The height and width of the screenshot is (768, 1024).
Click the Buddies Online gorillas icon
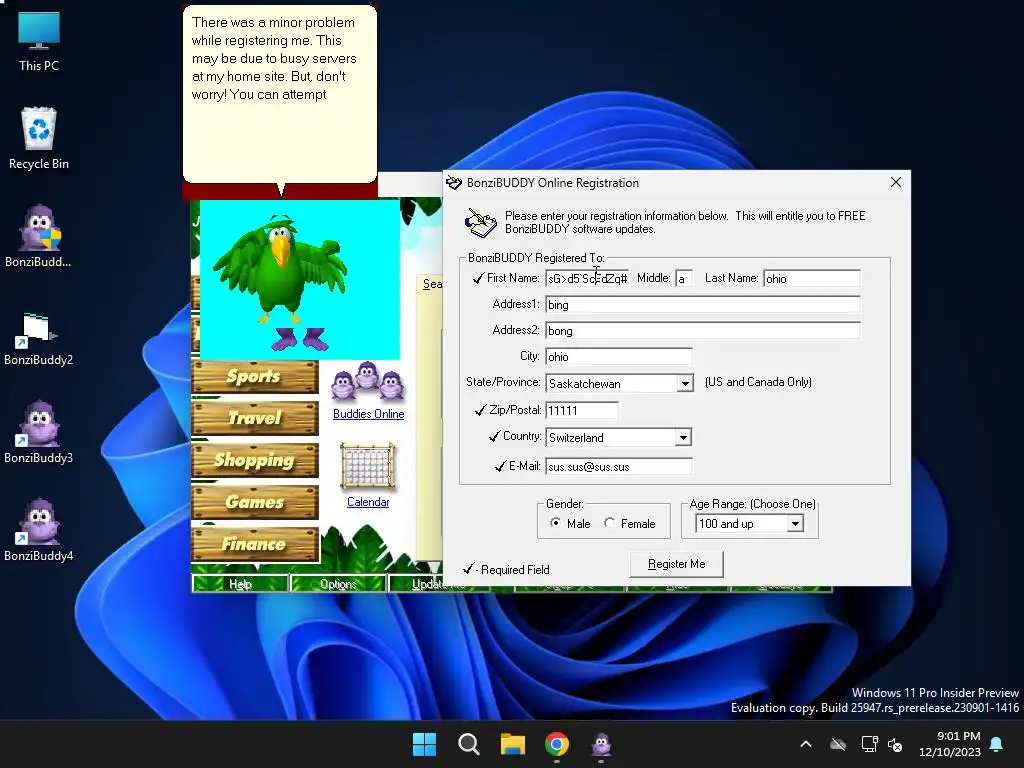click(368, 381)
